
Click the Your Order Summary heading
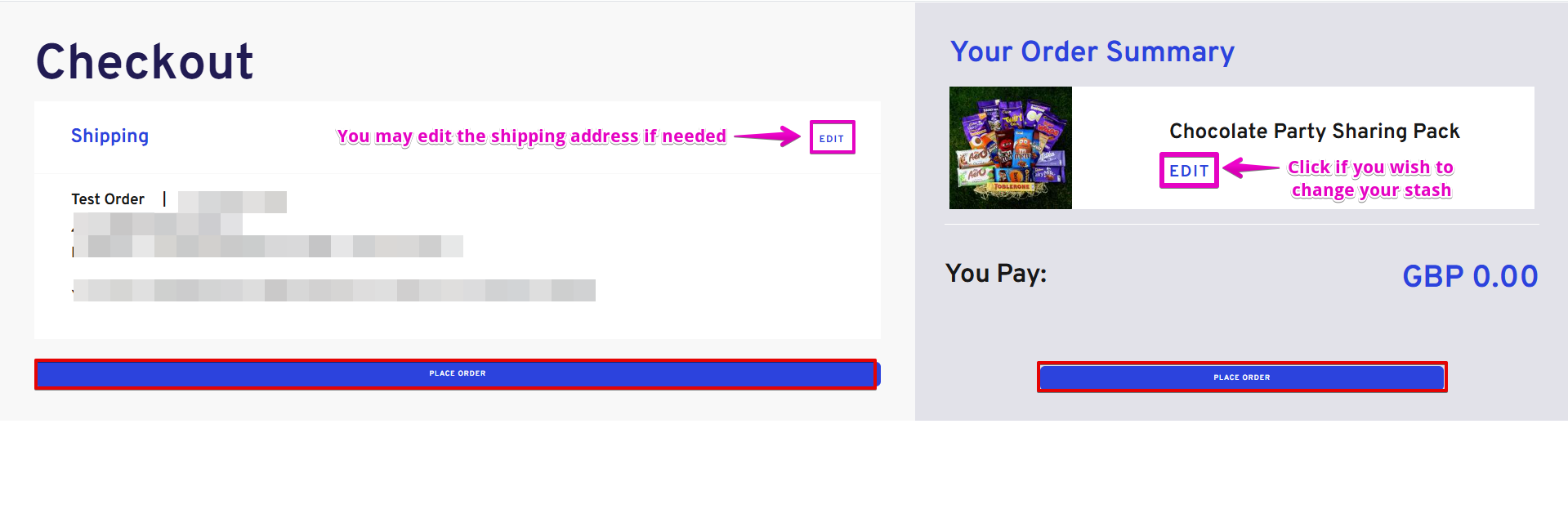[x=1092, y=52]
